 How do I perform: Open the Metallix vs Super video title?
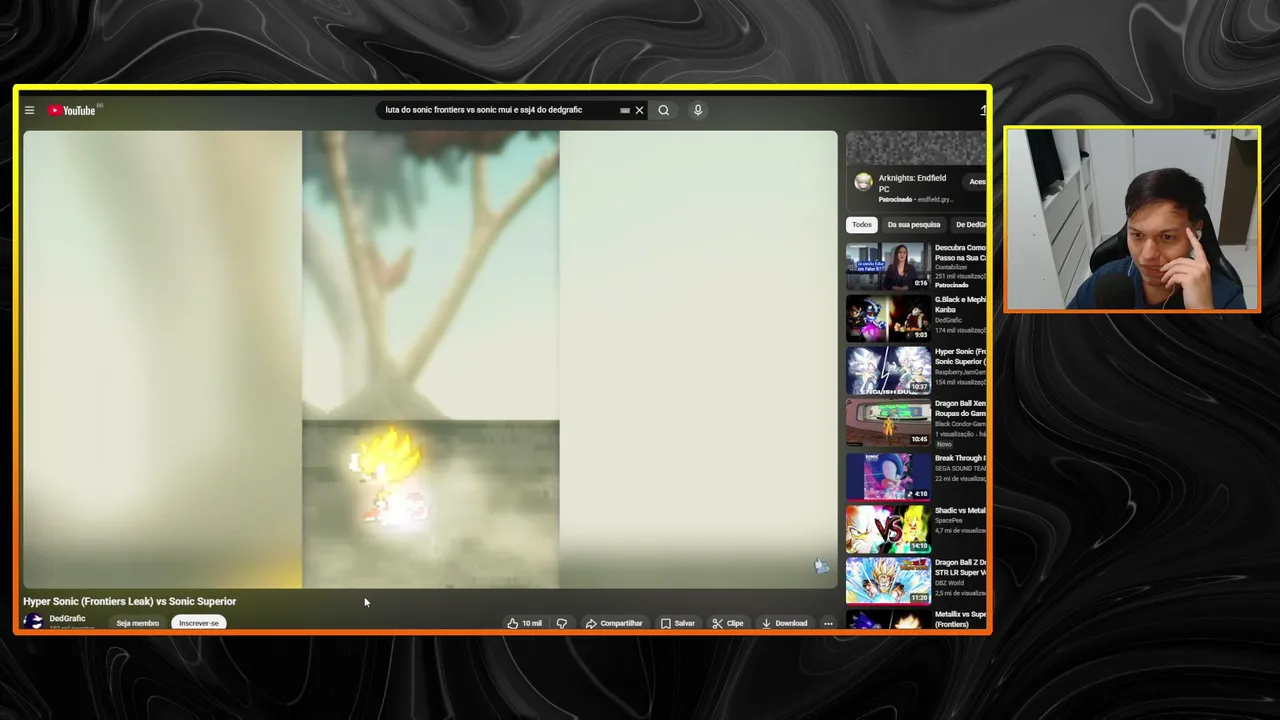click(x=960, y=619)
